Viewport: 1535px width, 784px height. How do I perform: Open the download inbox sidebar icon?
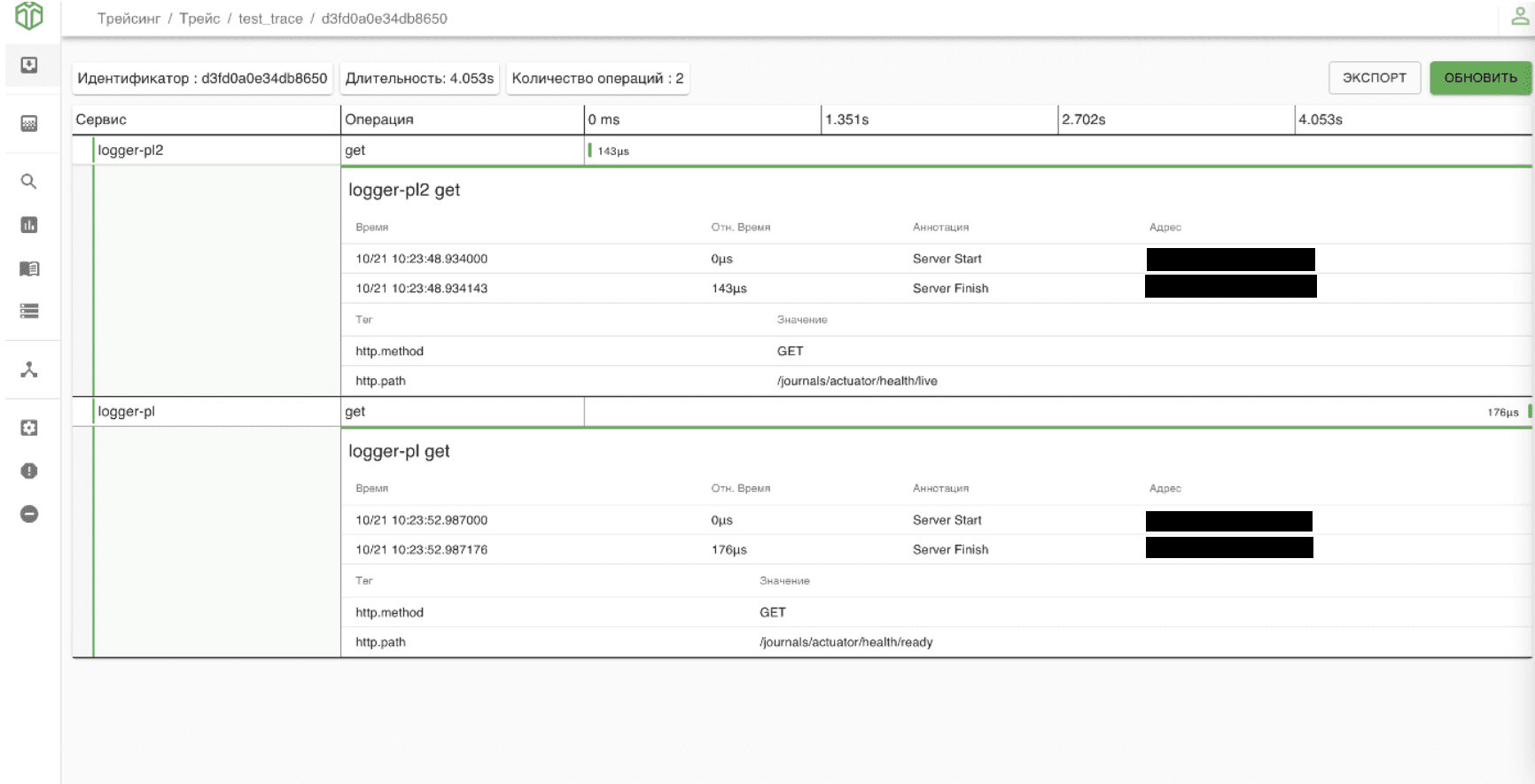click(x=29, y=66)
